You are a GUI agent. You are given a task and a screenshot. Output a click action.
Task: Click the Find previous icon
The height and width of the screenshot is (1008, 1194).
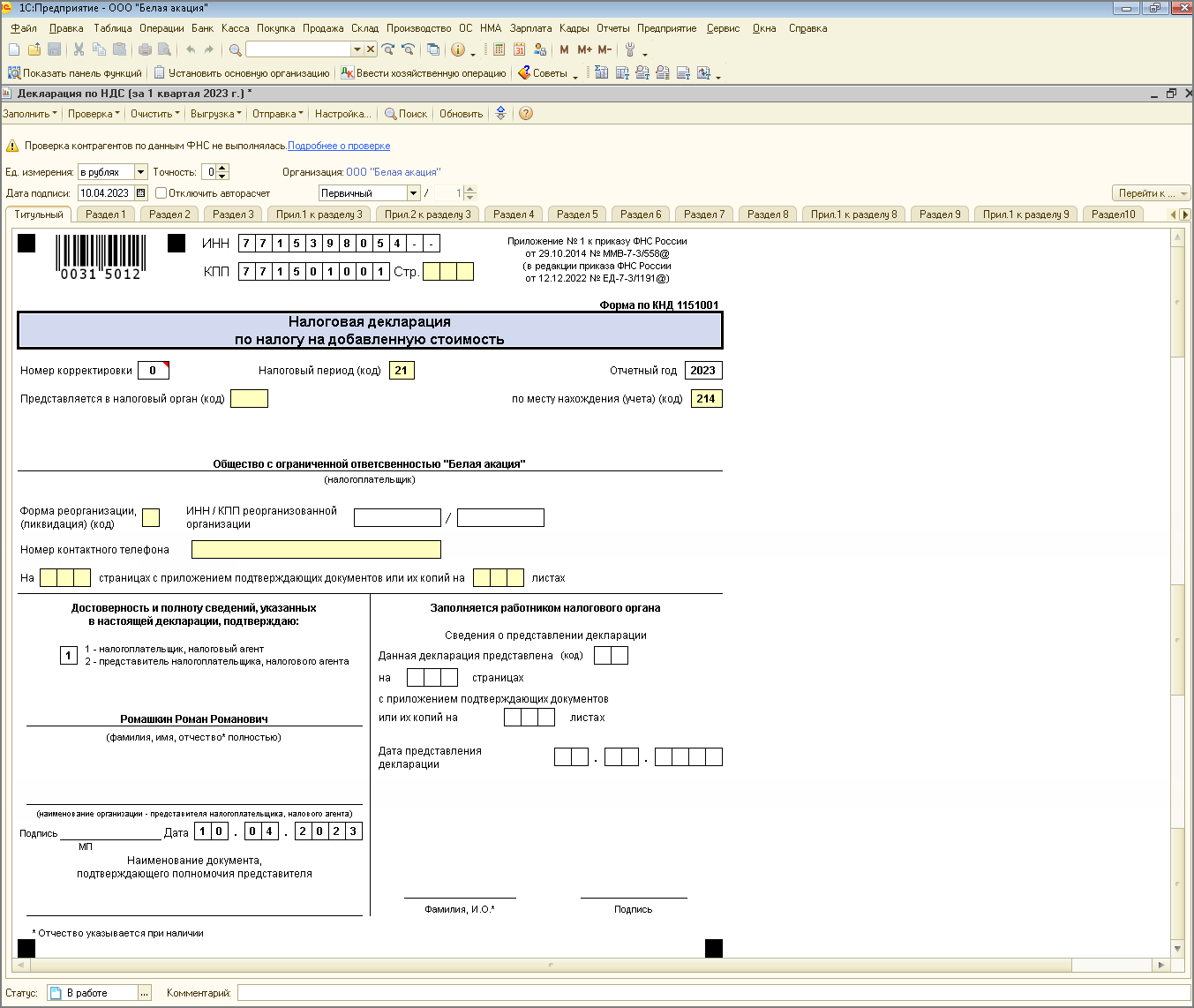pos(408,49)
